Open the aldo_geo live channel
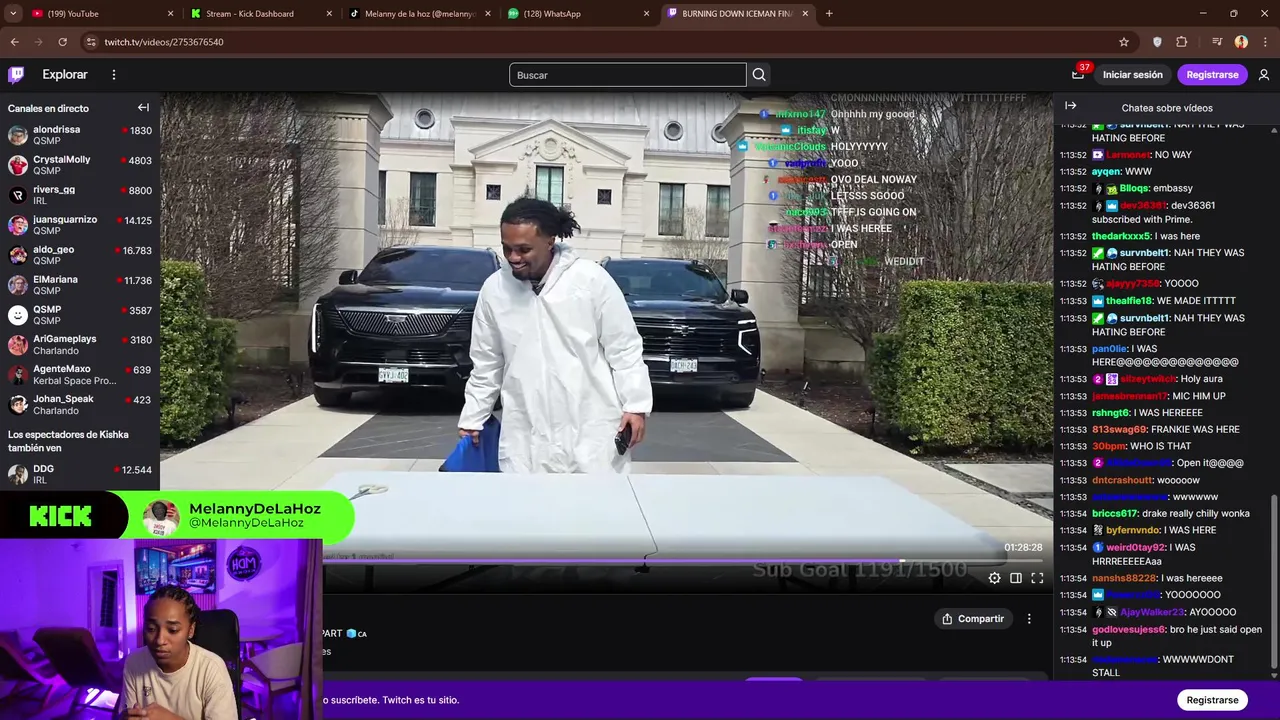1280x720 pixels. point(80,255)
